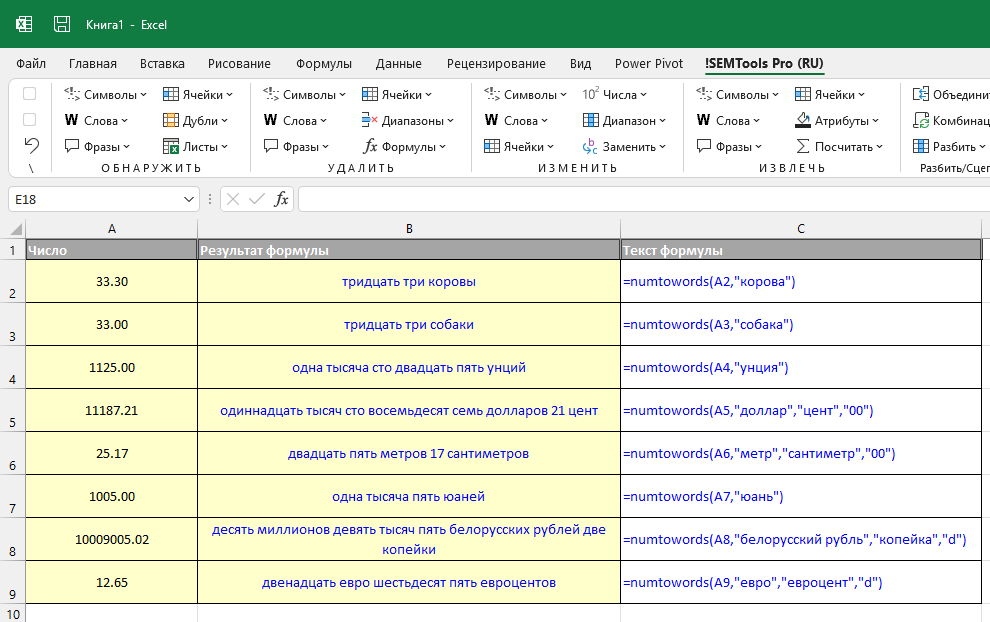The image size is (990, 622).
Task: Expand the Числа dropdown
Action: point(614,95)
